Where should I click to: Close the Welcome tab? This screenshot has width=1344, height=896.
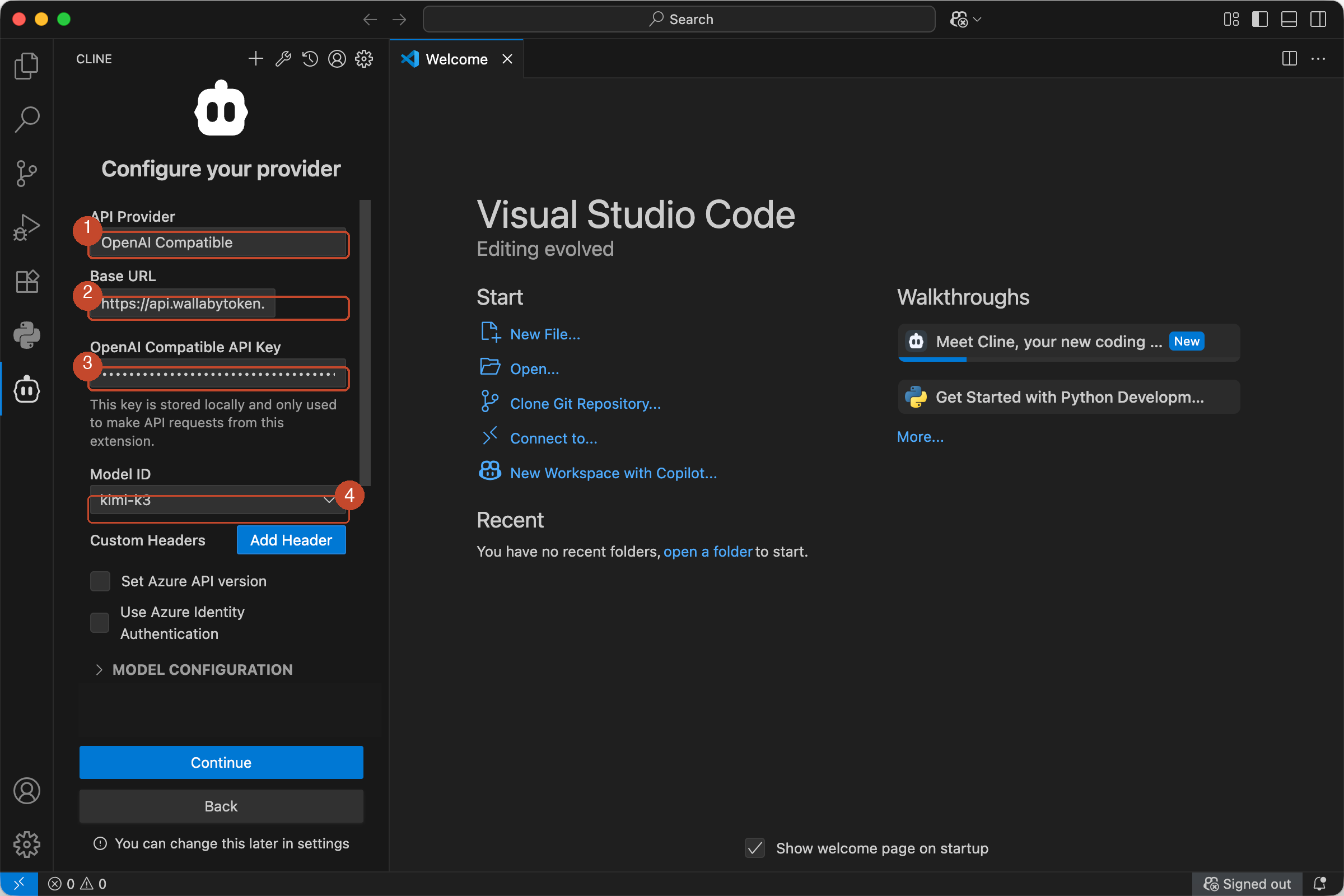pos(507,59)
